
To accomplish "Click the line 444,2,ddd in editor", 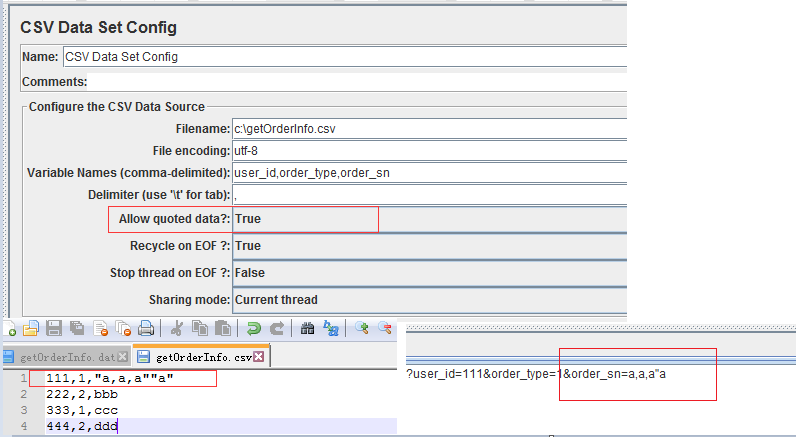I will coord(82,426).
